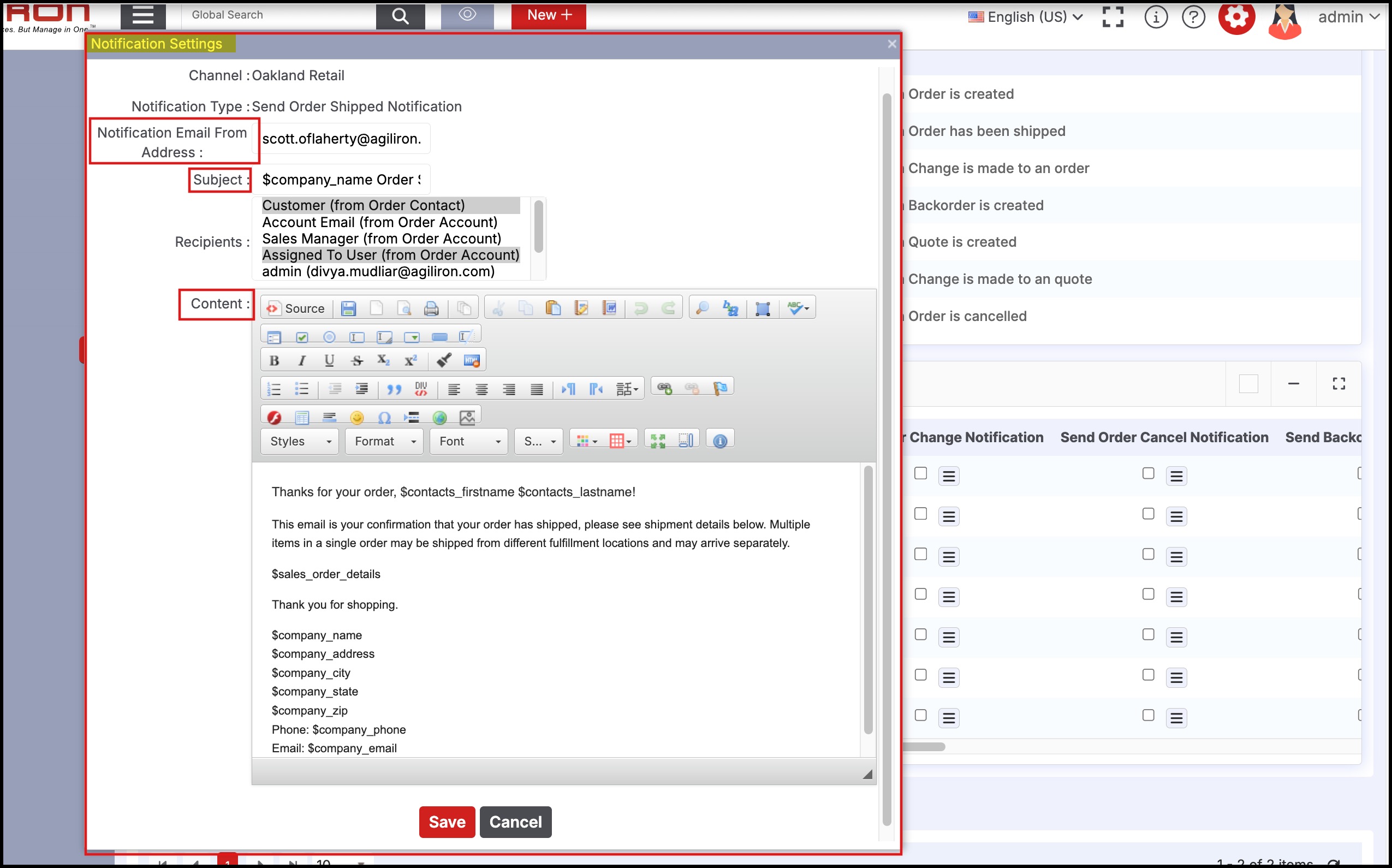Image resolution: width=1392 pixels, height=868 pixels.
Task: Click the underline formatting icon
Action: [329, 360]
